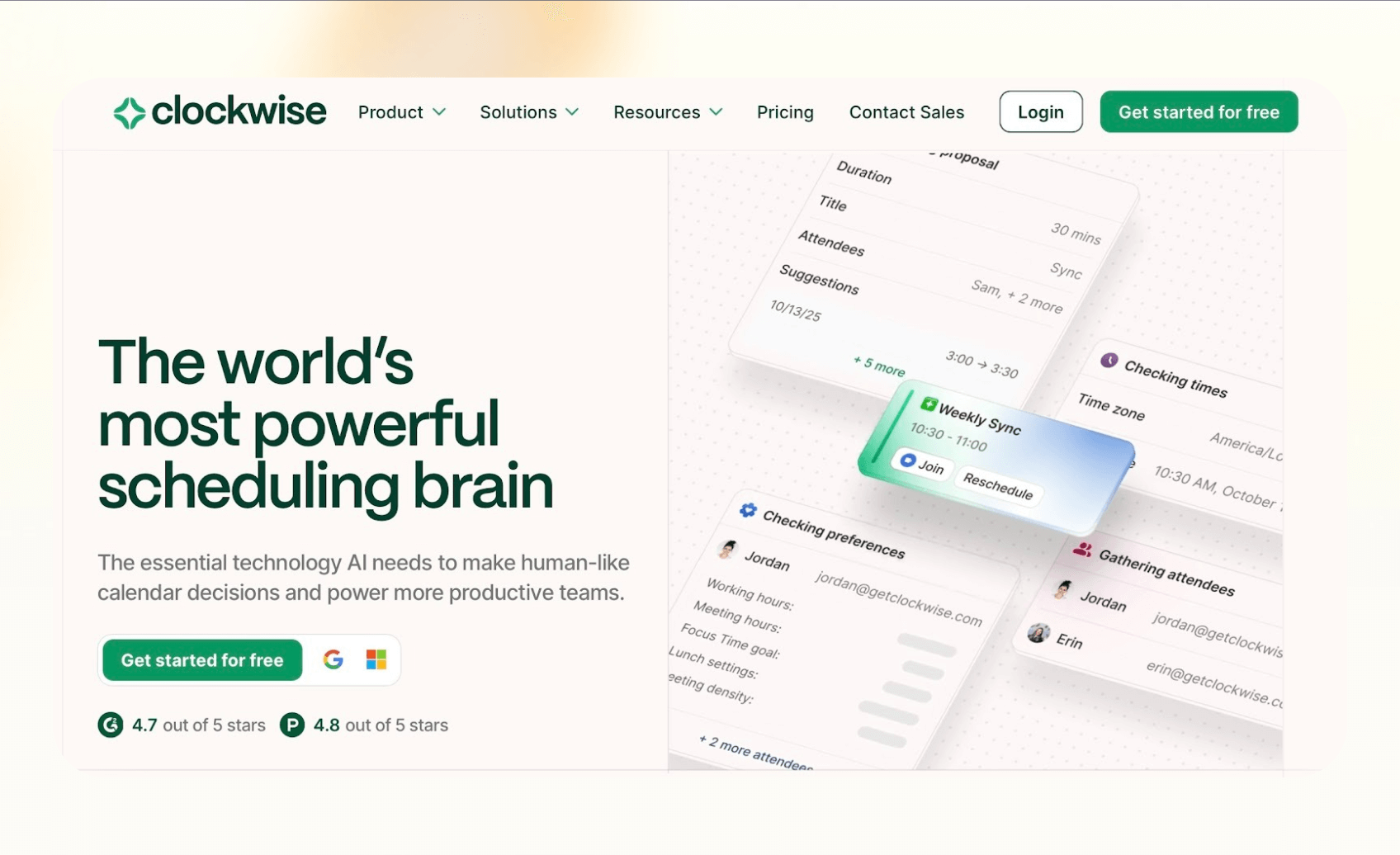The image size is (1400, 855).
Task: Sign up with the Google icon
Action: [333, 659]
